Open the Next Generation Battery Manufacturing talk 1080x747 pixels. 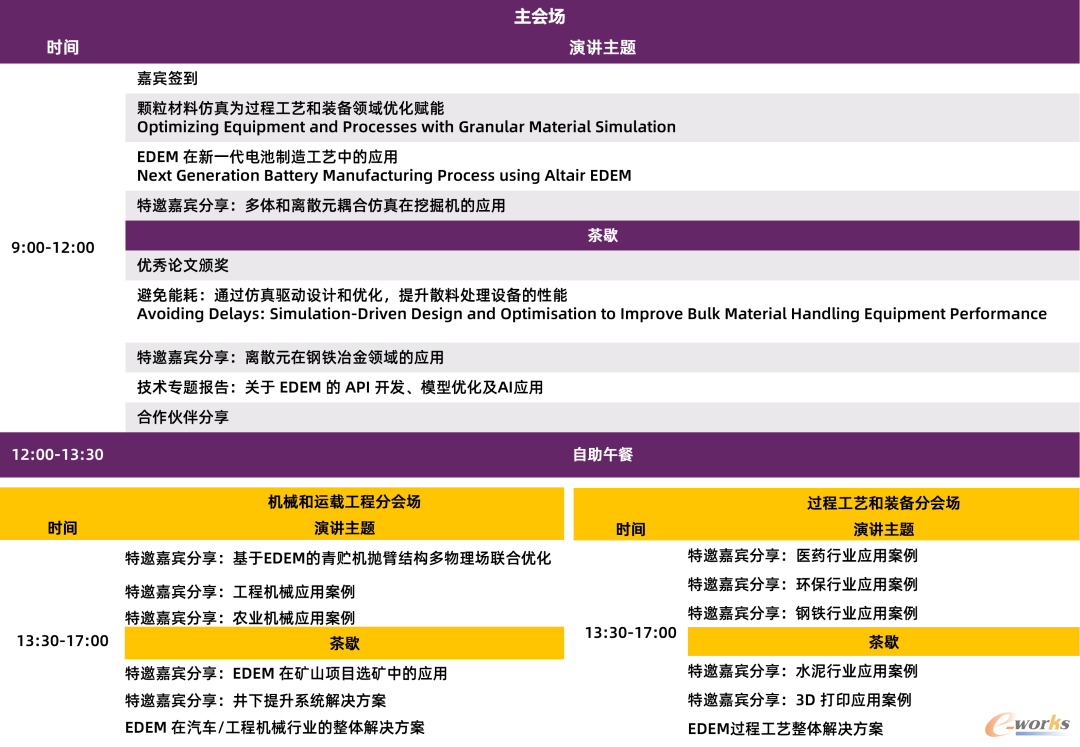tap(384, 176)
